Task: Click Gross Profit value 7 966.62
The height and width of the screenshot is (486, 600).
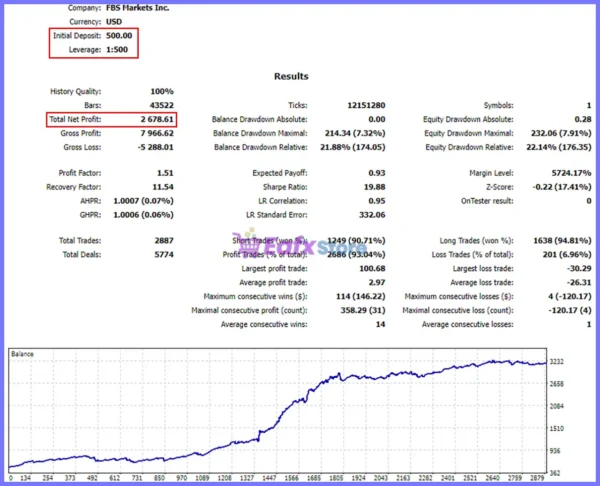Action: [x=157, y=133]
